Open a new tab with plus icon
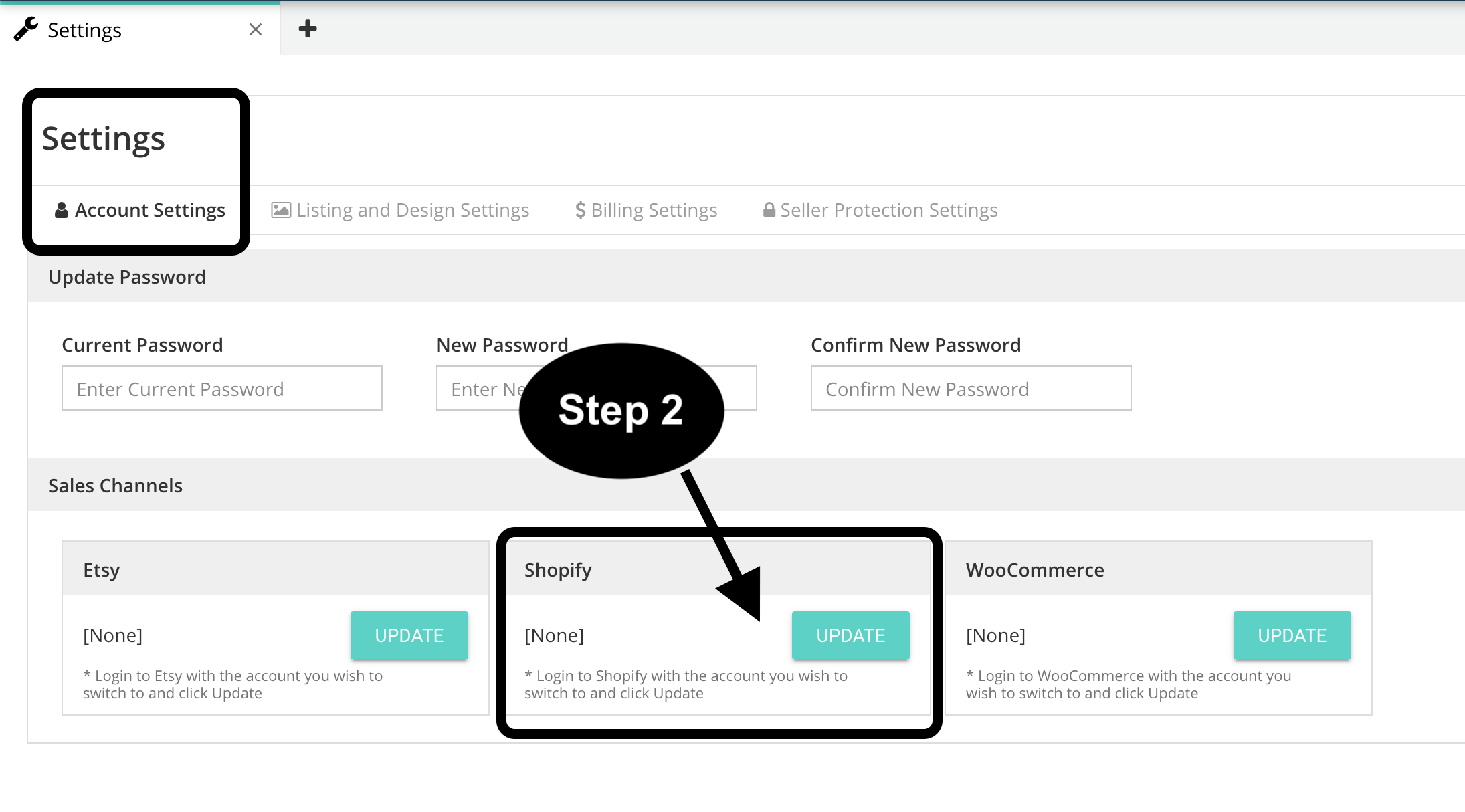 (308, 29)
